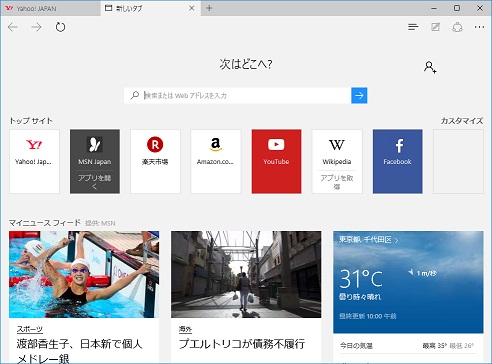Screen dimensions: 492x364
Task: Click アプリを開く under MSN Japan
Action: (95, 182)
